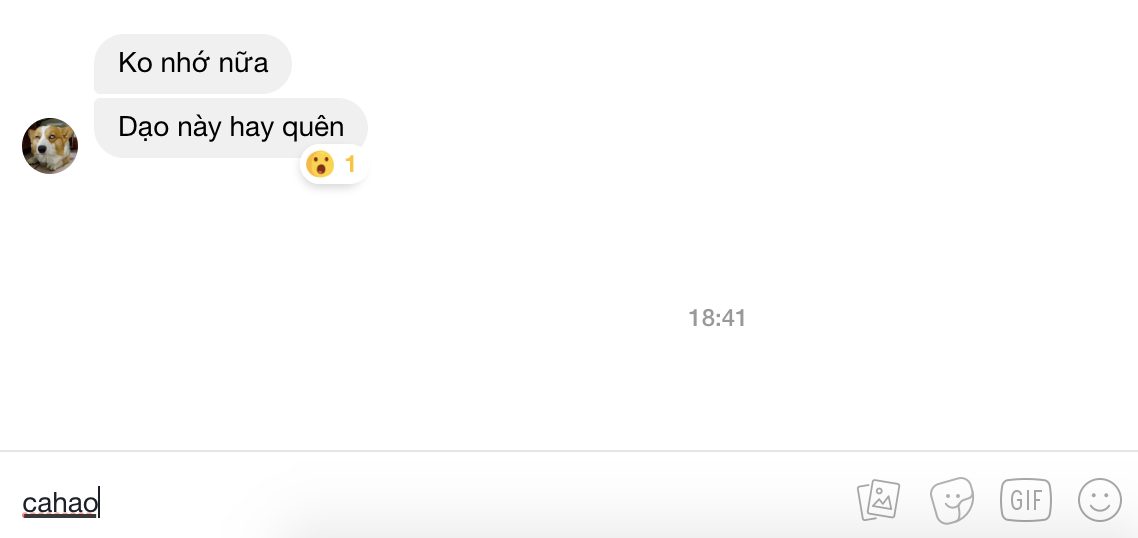The height and width of the screenshot is (538, 1138).
Task: Select the "Ko nhớ nữa" message bubble
Action: tap(192, 63)
